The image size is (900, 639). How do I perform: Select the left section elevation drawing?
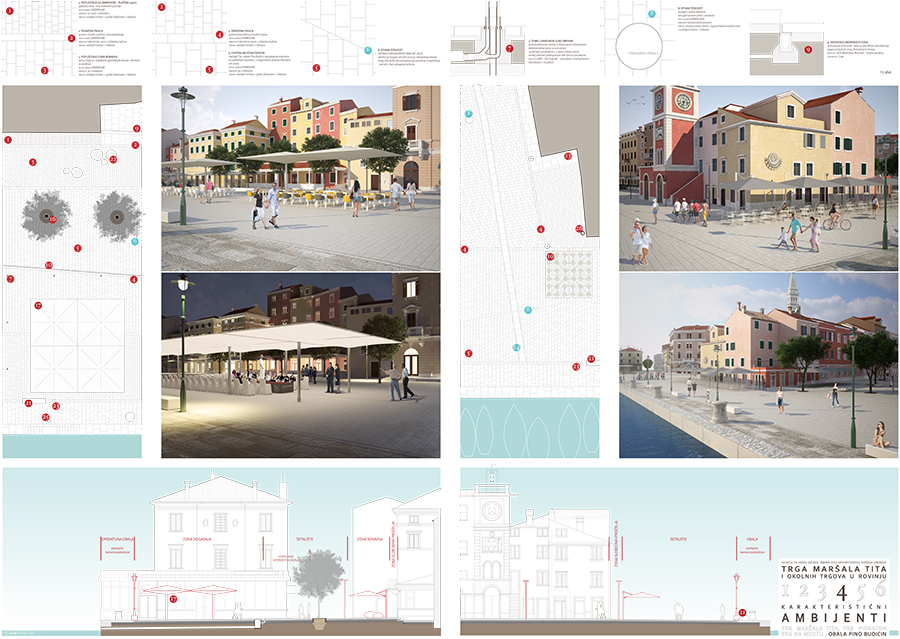click(x=222, y=551)
